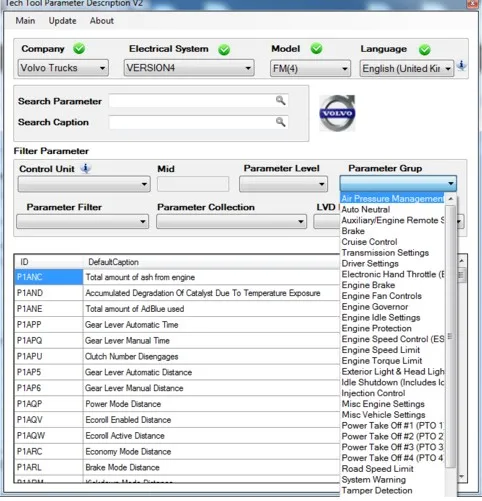Viewport: 482px width, 501px height.
Task: Open the Electrical System dropdown VERSION4
Action: click(x=189, y=68)
